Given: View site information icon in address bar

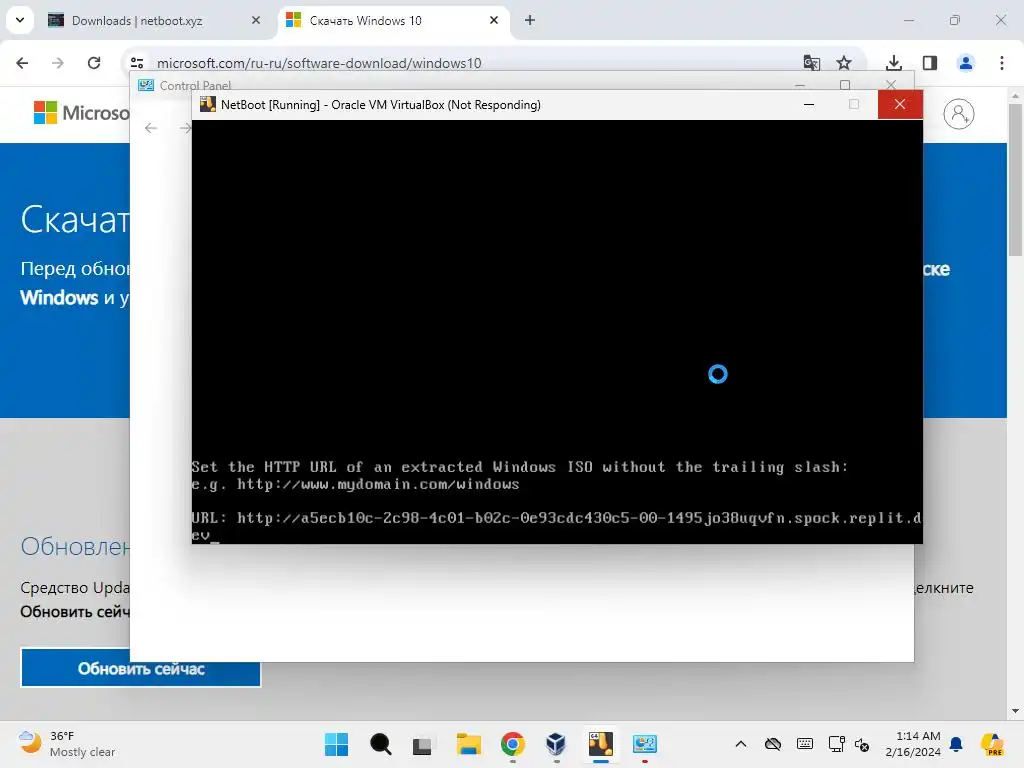Looking at the screenshot, I should pyautogui.click(x=136, y=63).
